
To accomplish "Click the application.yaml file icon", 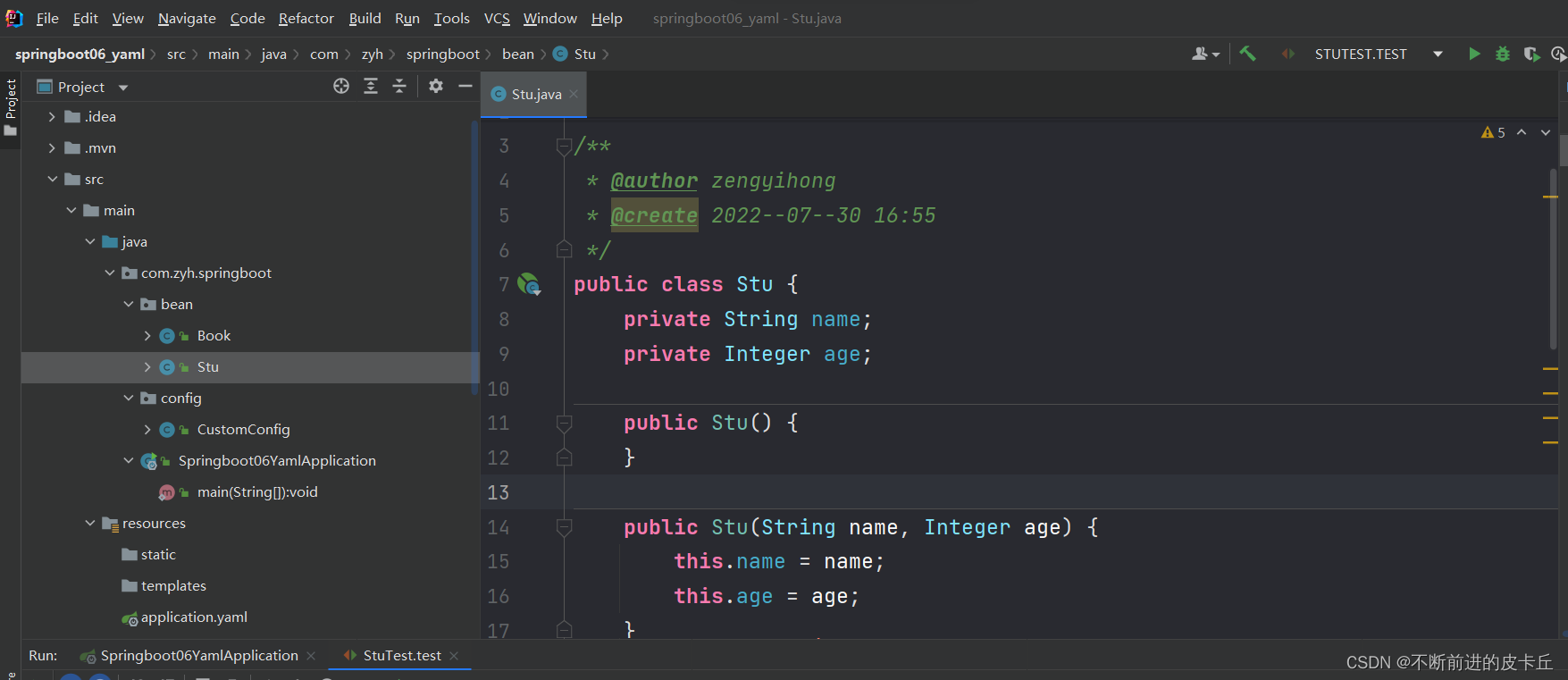I will 130,617.
